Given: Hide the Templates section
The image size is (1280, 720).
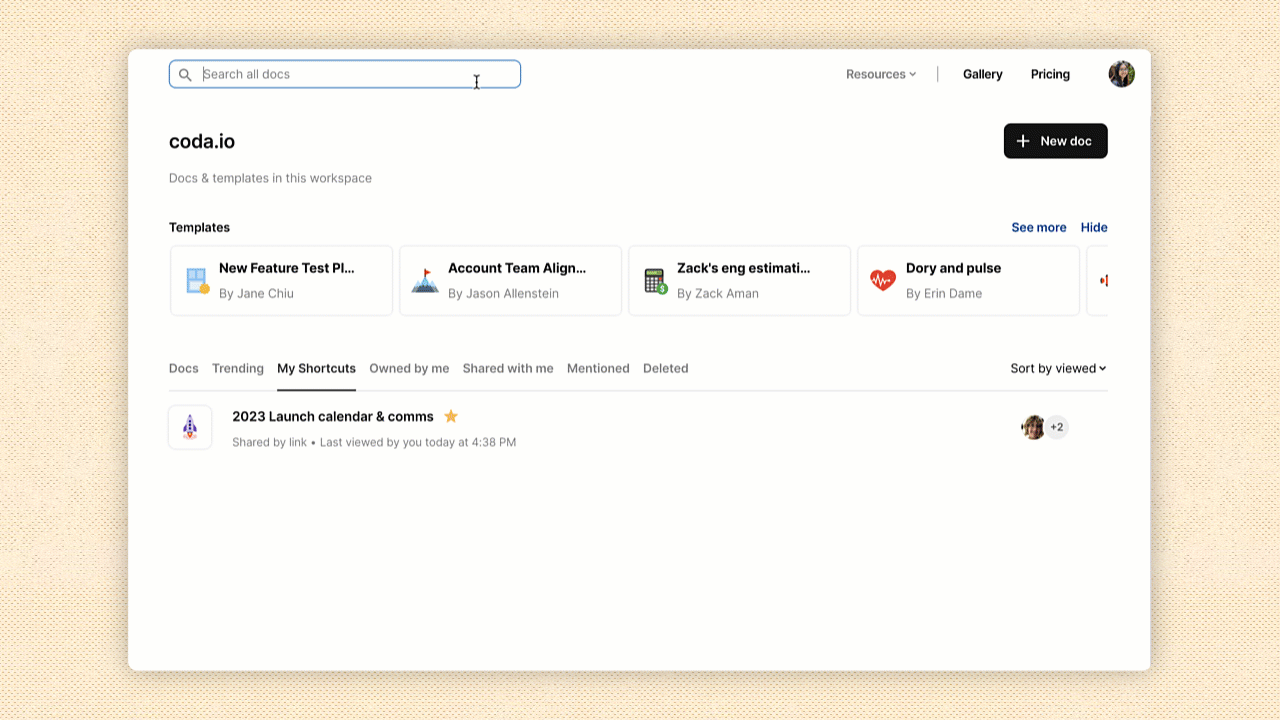Looking at the screenshot, I should [x=1093, y=227].
